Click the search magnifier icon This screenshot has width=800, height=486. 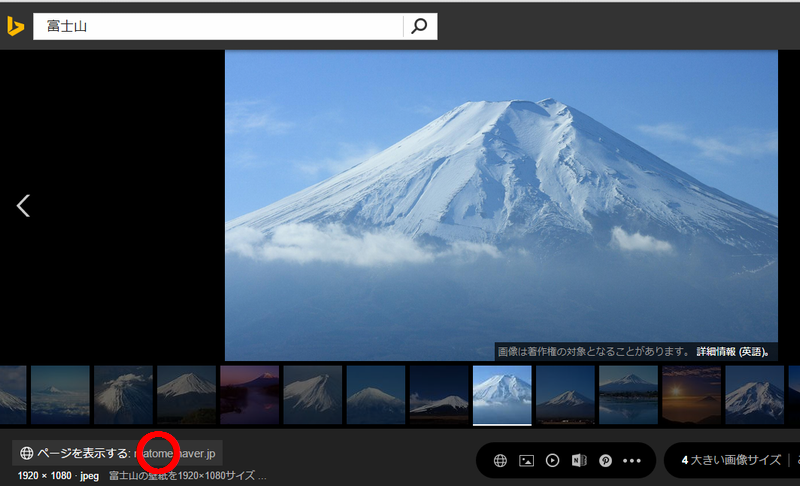pyautogui.click(x=419, y=27)
